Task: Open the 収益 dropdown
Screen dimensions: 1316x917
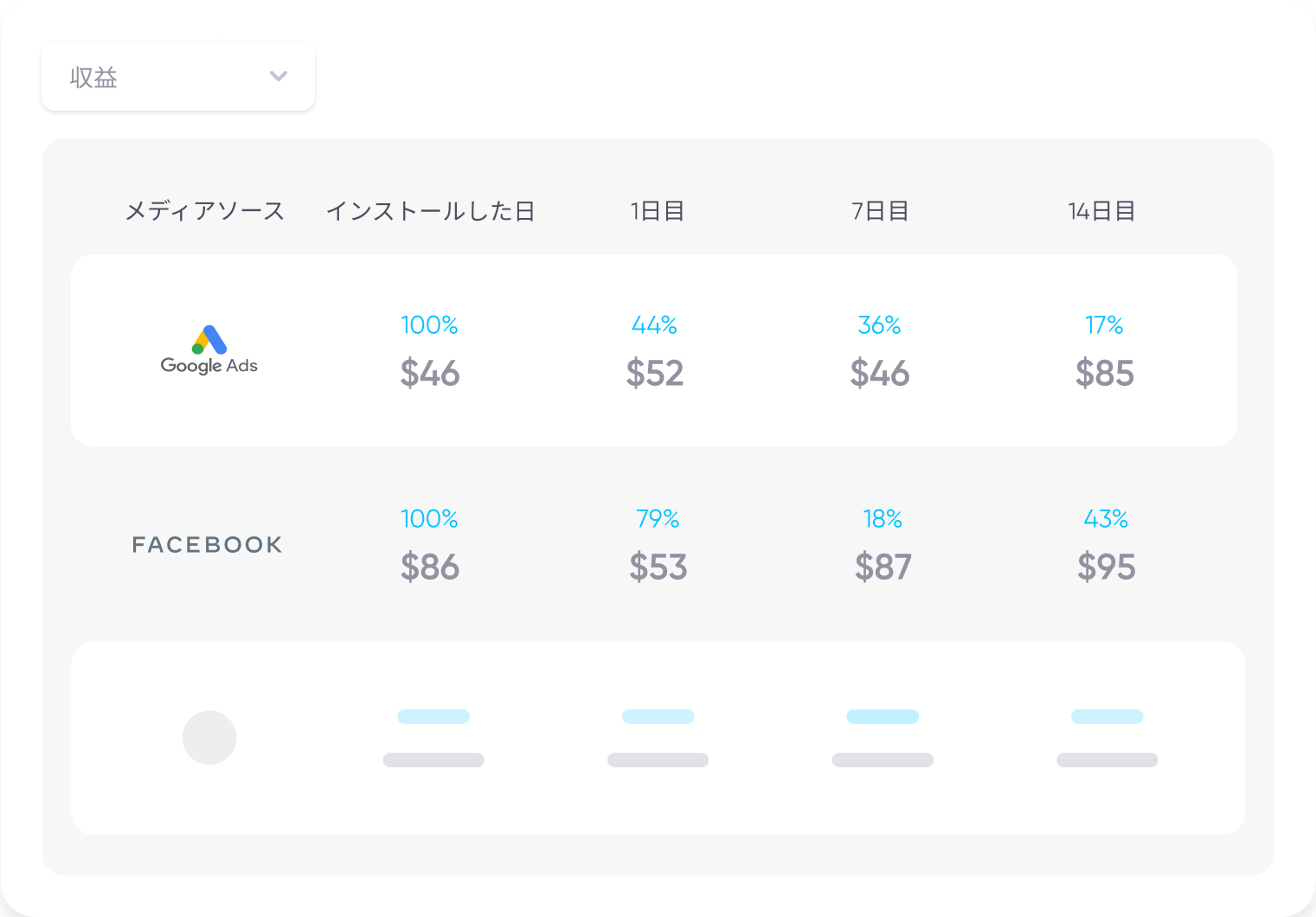Action: point(177,76)
